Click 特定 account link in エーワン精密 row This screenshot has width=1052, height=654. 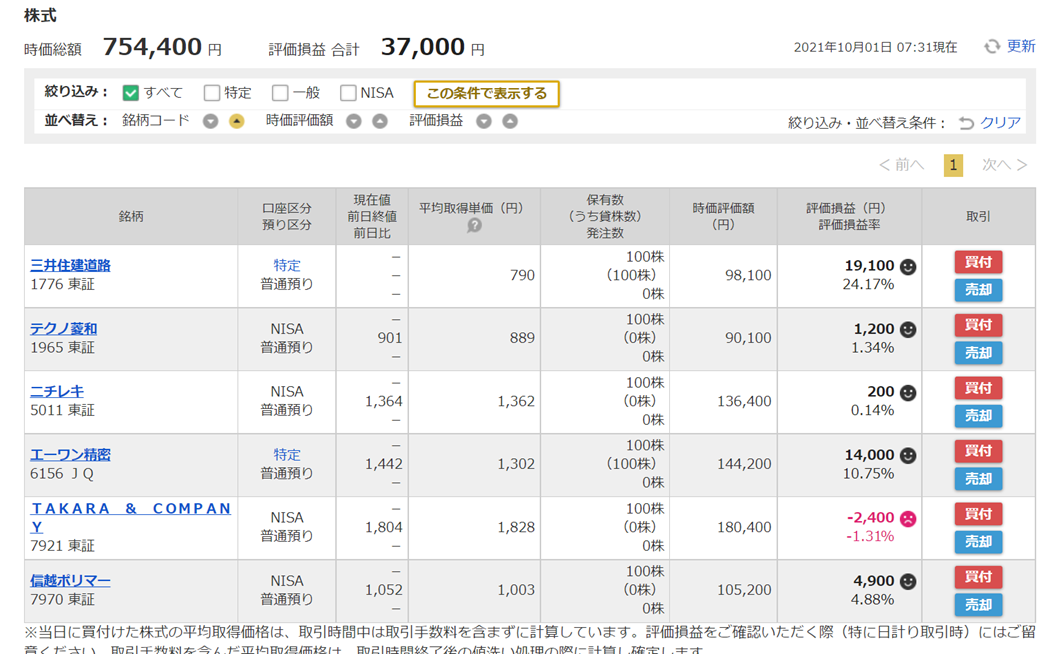(287, 455)
